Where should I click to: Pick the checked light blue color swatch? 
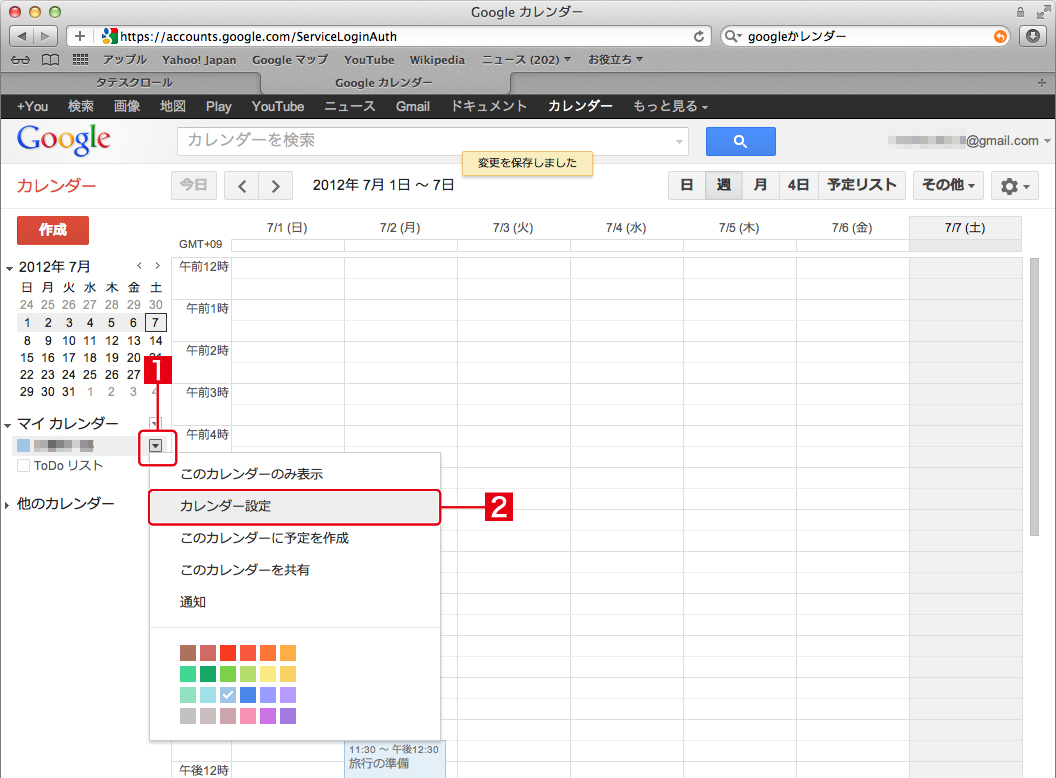coord(228,694)
